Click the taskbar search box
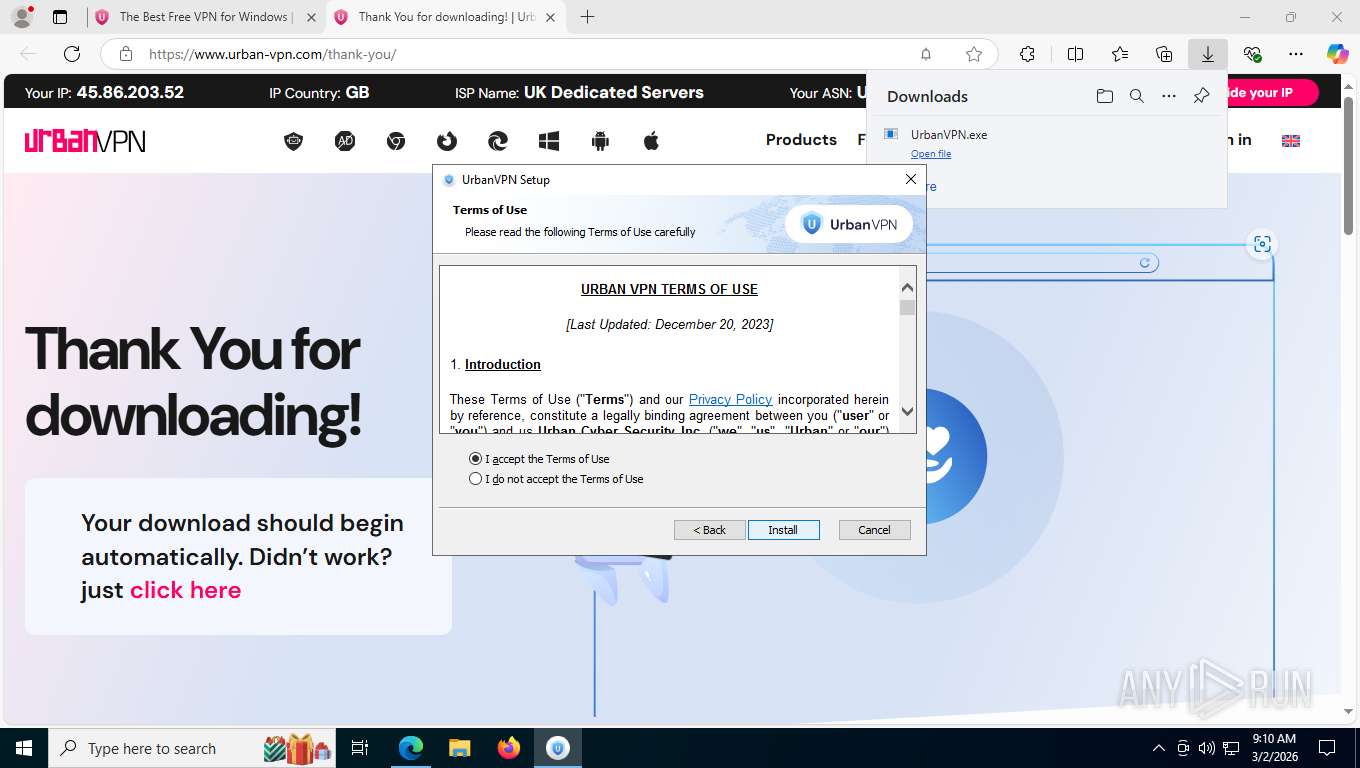 click(193, 748)
